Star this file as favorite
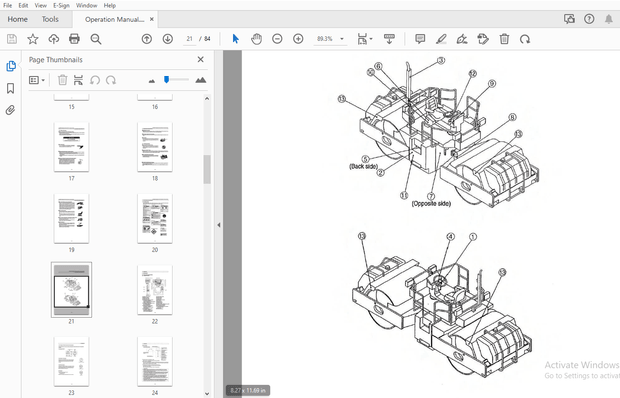Image resolution: width=620 pixels, height=398 pixels. point(33,39)
